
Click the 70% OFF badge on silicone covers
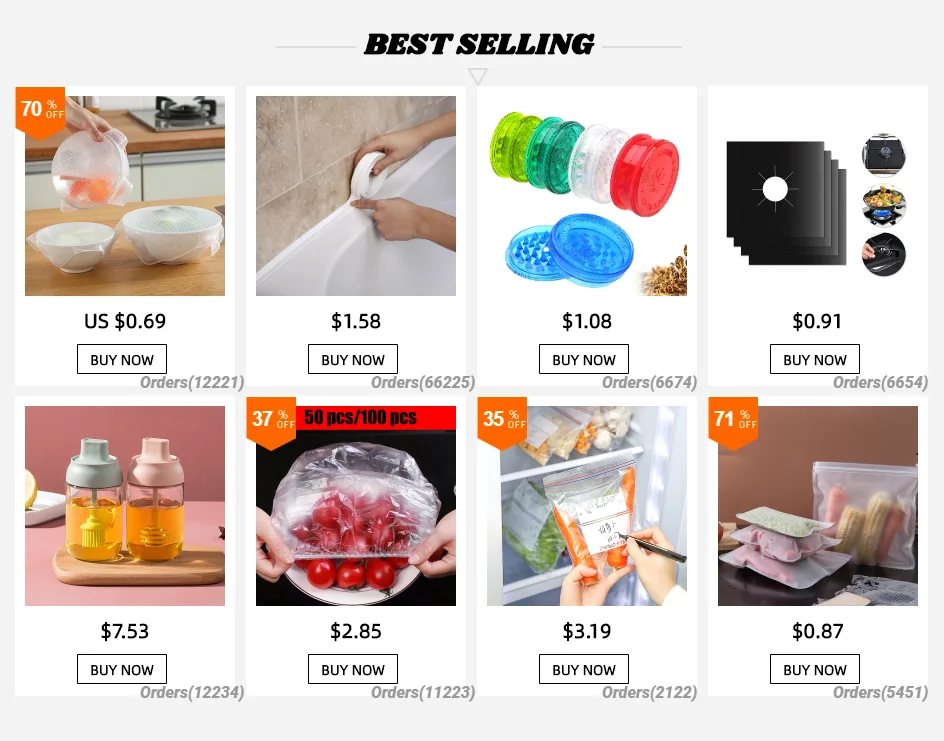40,111
